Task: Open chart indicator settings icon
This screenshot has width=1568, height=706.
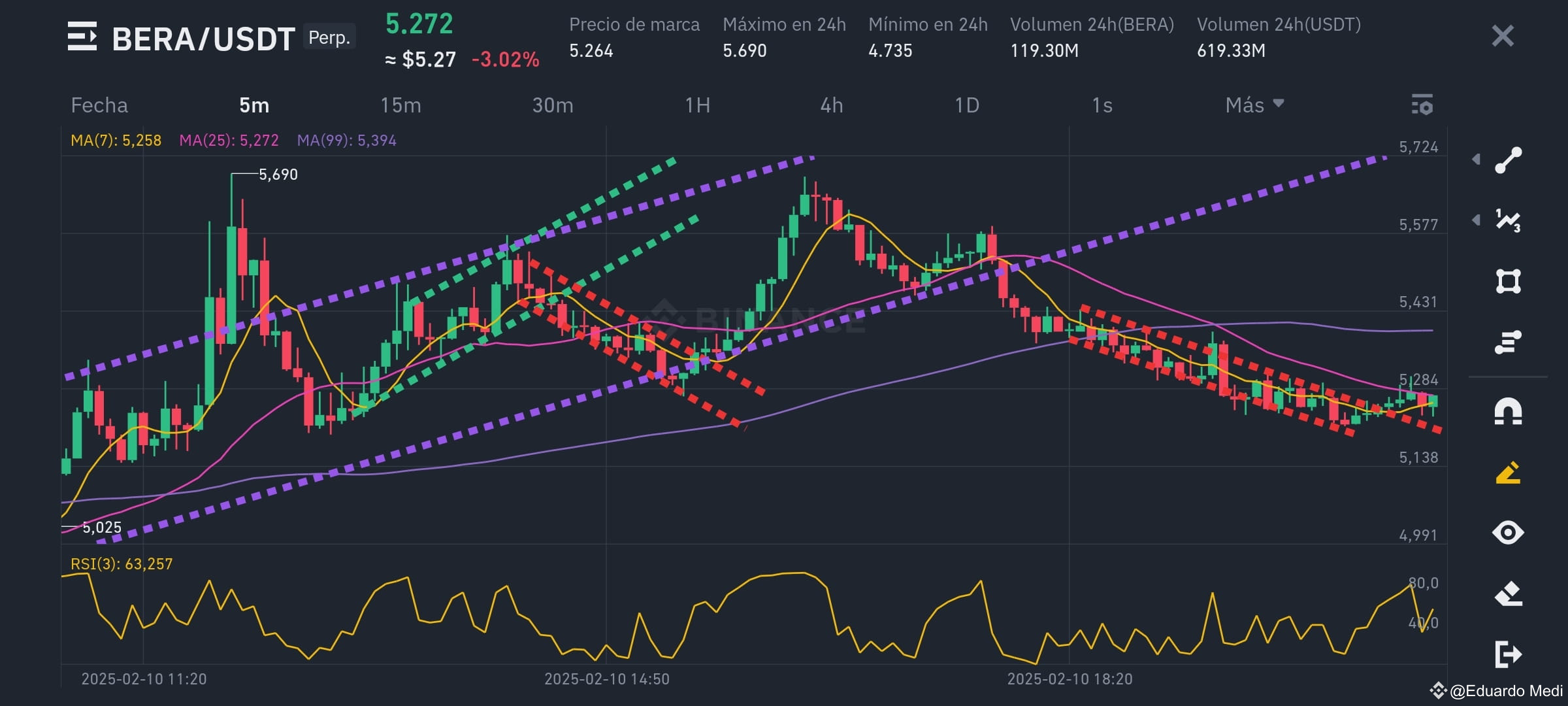Action: [1422, 105]
